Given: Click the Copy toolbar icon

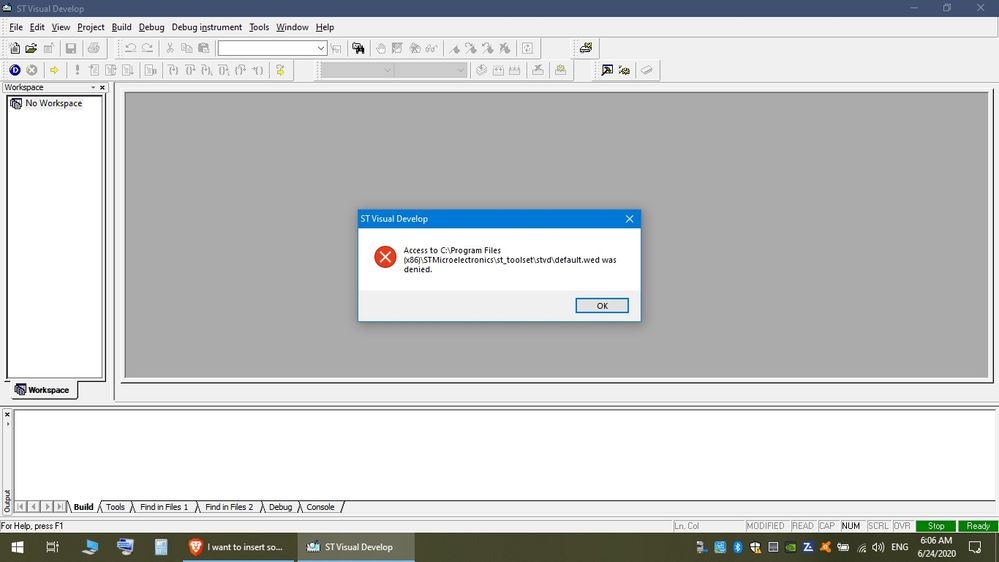Looking at the screenshot, I should [187, 48].
